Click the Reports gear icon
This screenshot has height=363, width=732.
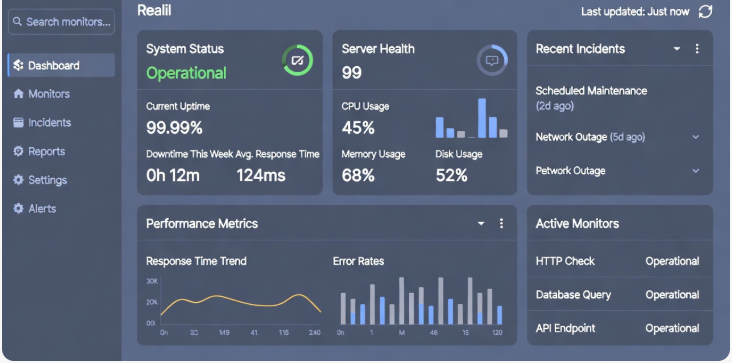click(18, 151)
